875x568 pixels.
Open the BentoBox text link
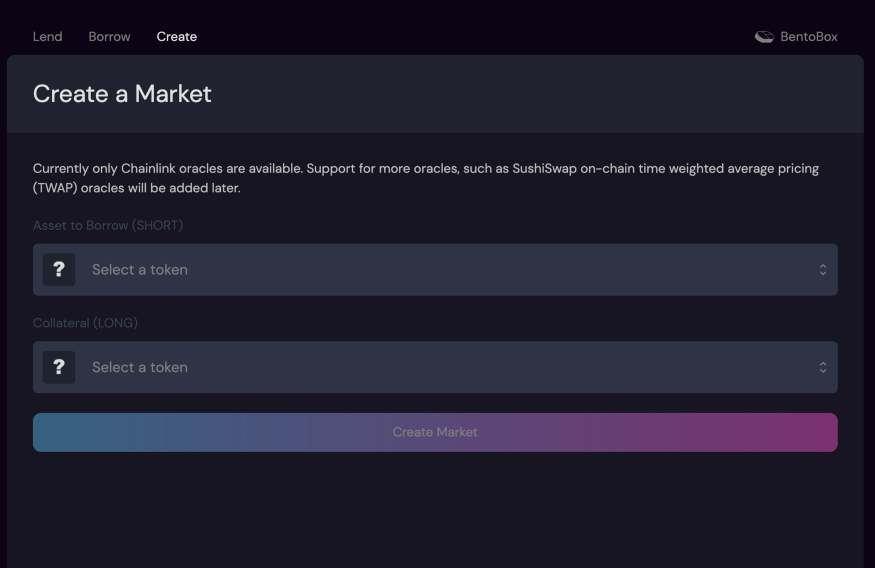[x=808, y=37]
